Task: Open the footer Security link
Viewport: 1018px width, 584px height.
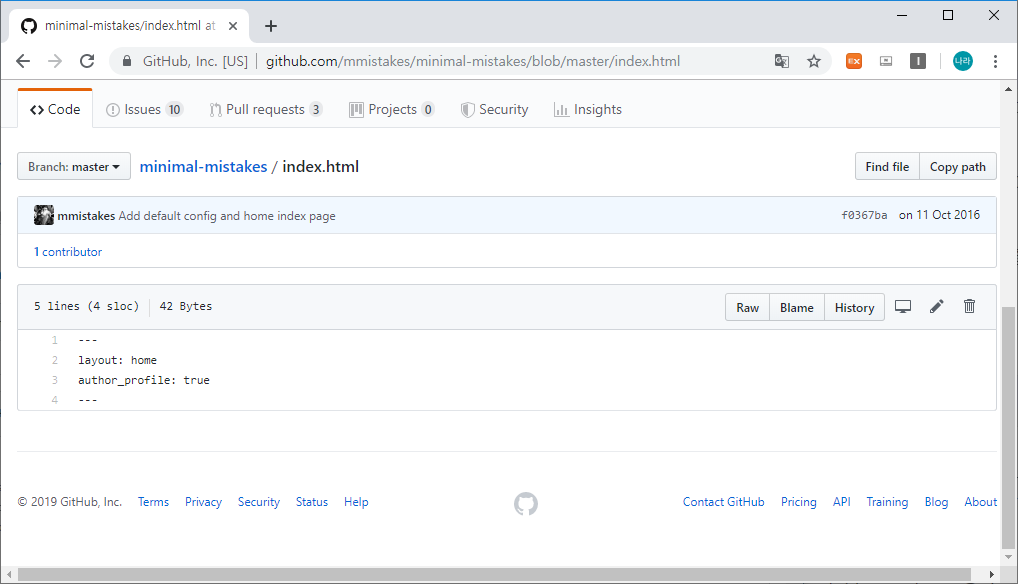Action: click(258, 502)
